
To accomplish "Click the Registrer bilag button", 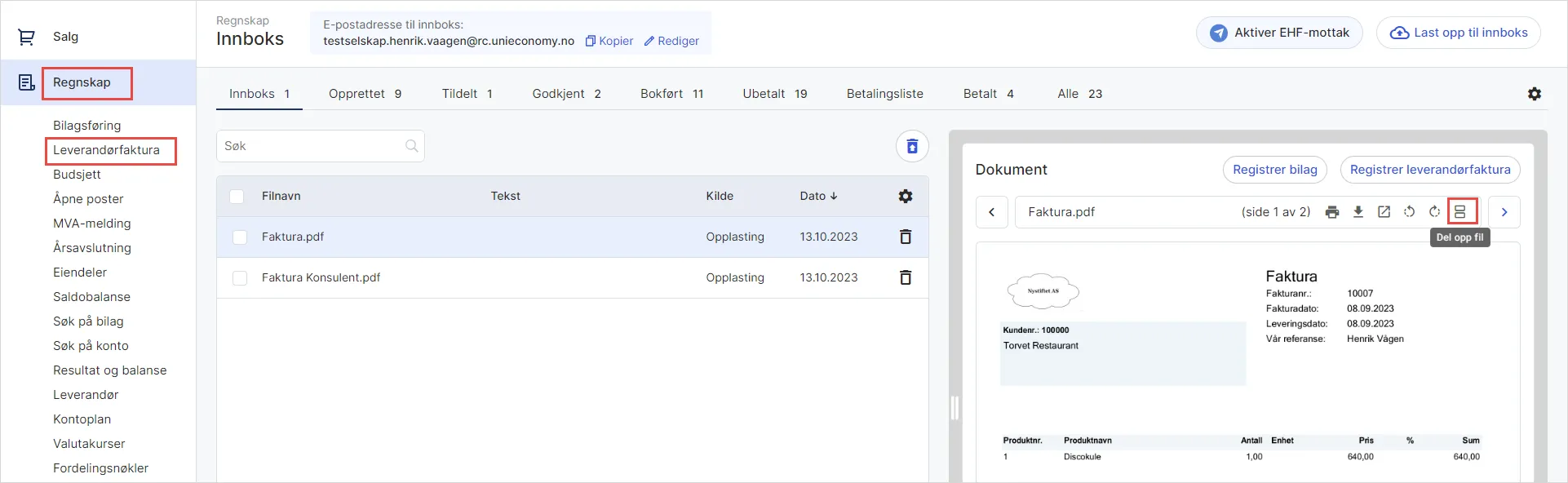I will pos(1275,170).
